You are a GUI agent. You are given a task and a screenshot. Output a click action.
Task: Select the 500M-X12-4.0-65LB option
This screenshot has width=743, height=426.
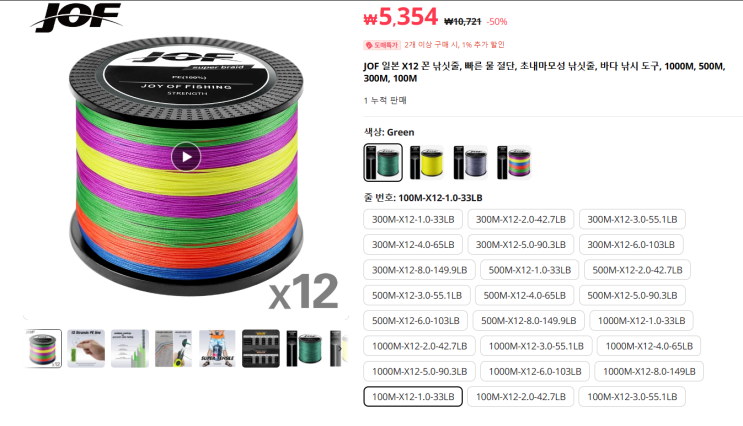525,295
